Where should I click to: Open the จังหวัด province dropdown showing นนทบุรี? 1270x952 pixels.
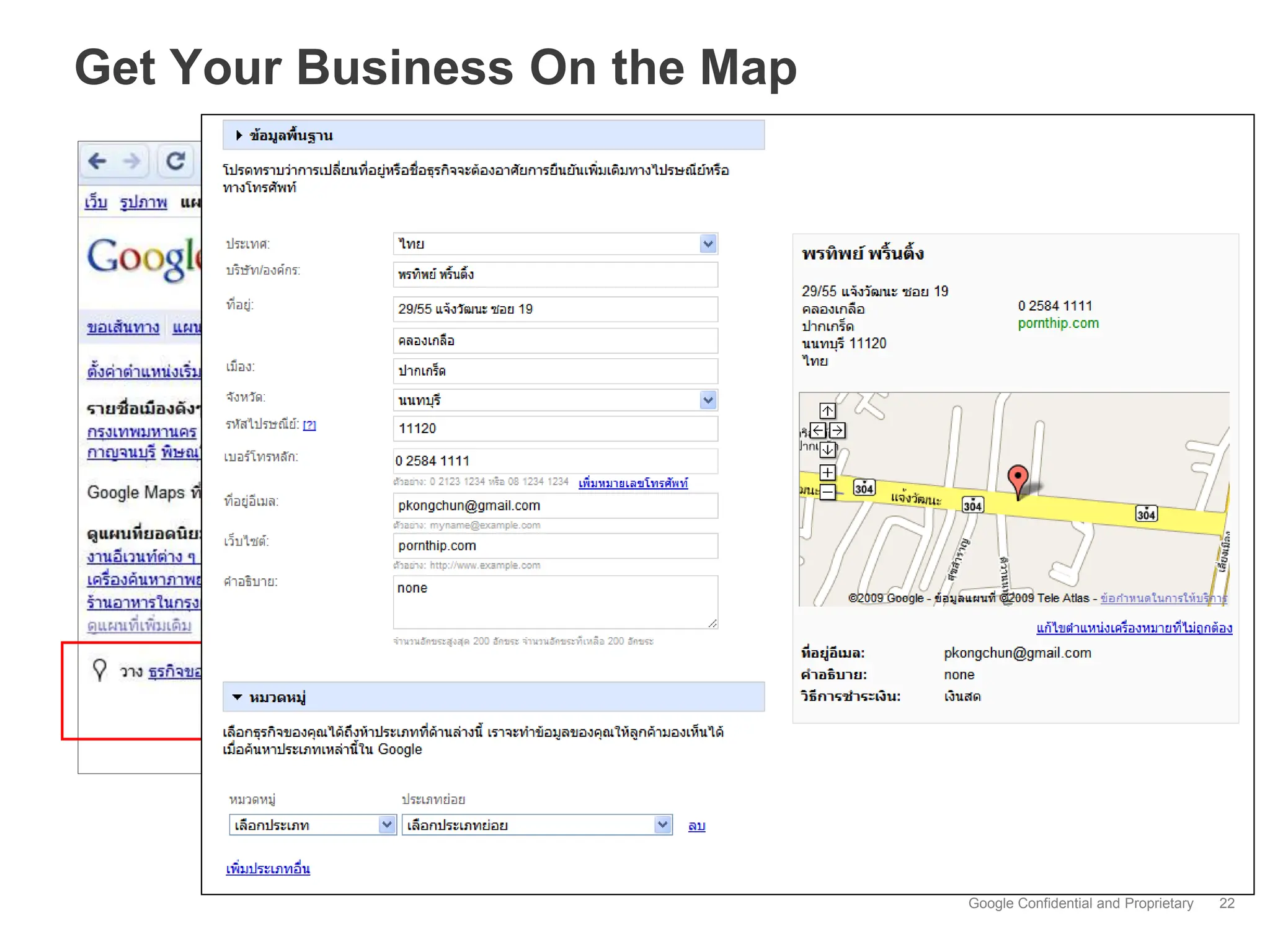(x=555, y=400)
